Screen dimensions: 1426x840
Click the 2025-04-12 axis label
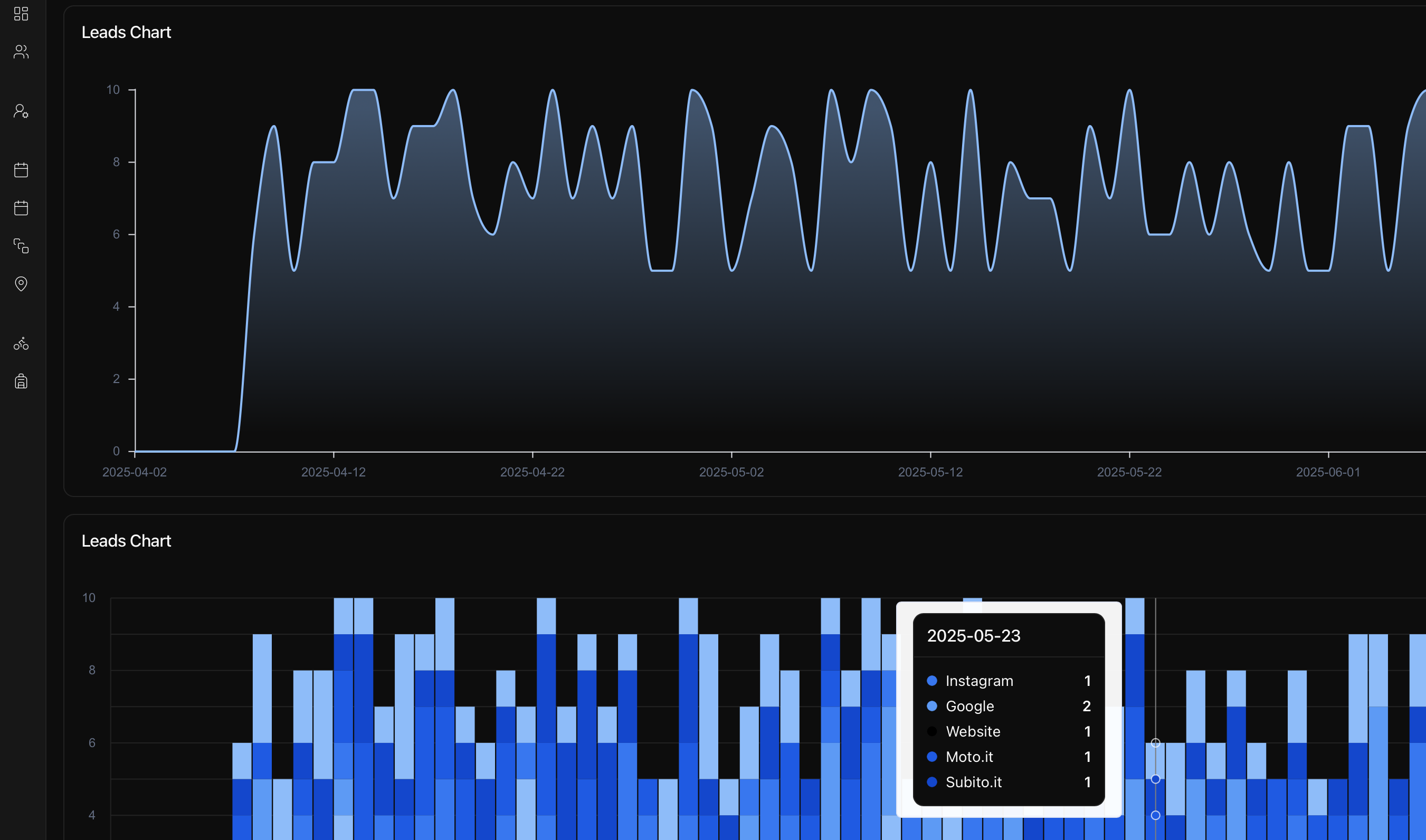tap(334, 472)
